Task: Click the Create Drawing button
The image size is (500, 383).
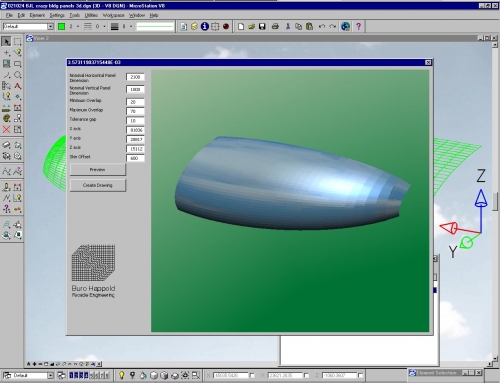Action: pyautogui.click(x=98, y=185)
